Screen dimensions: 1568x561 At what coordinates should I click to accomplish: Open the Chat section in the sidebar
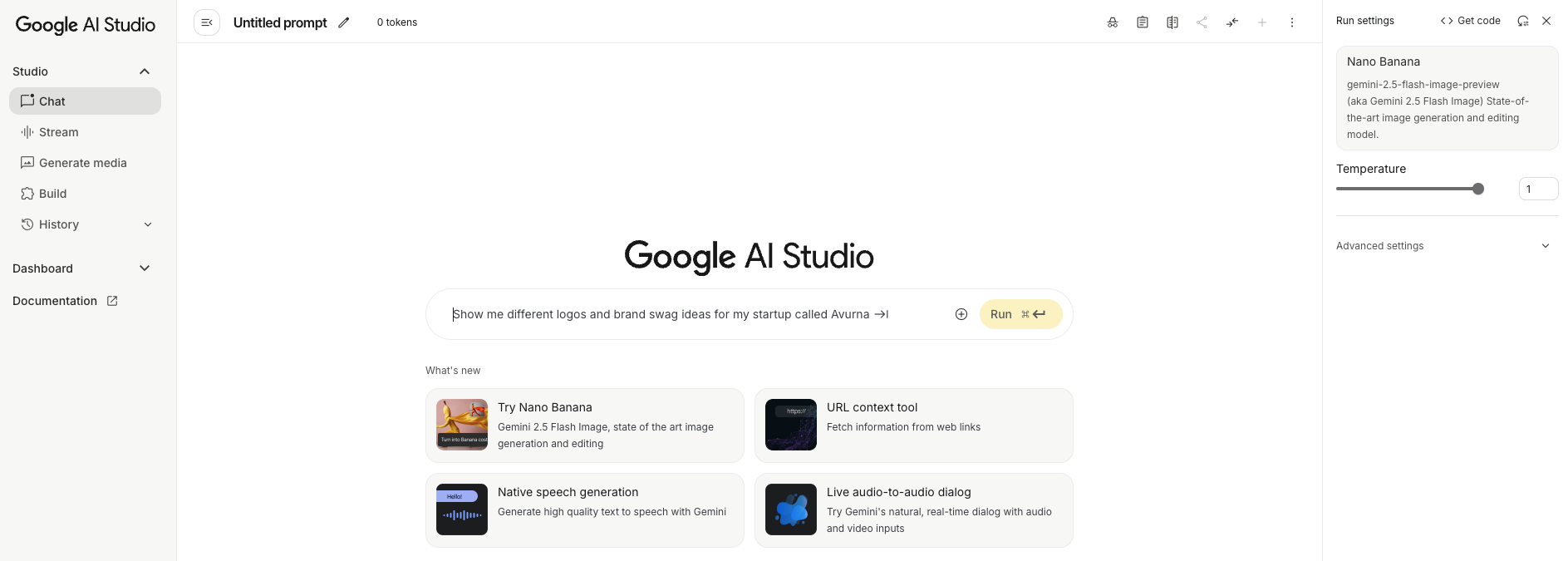(x=52, y=101)
